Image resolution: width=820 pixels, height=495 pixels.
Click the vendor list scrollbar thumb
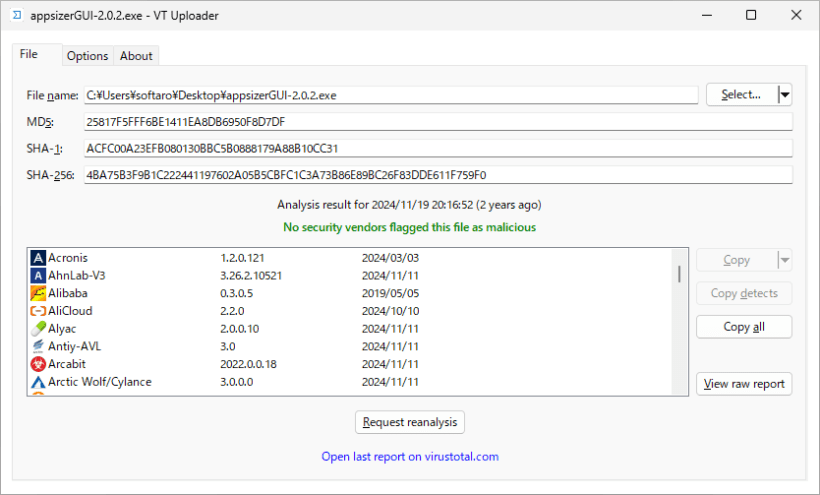click(679, 274)
